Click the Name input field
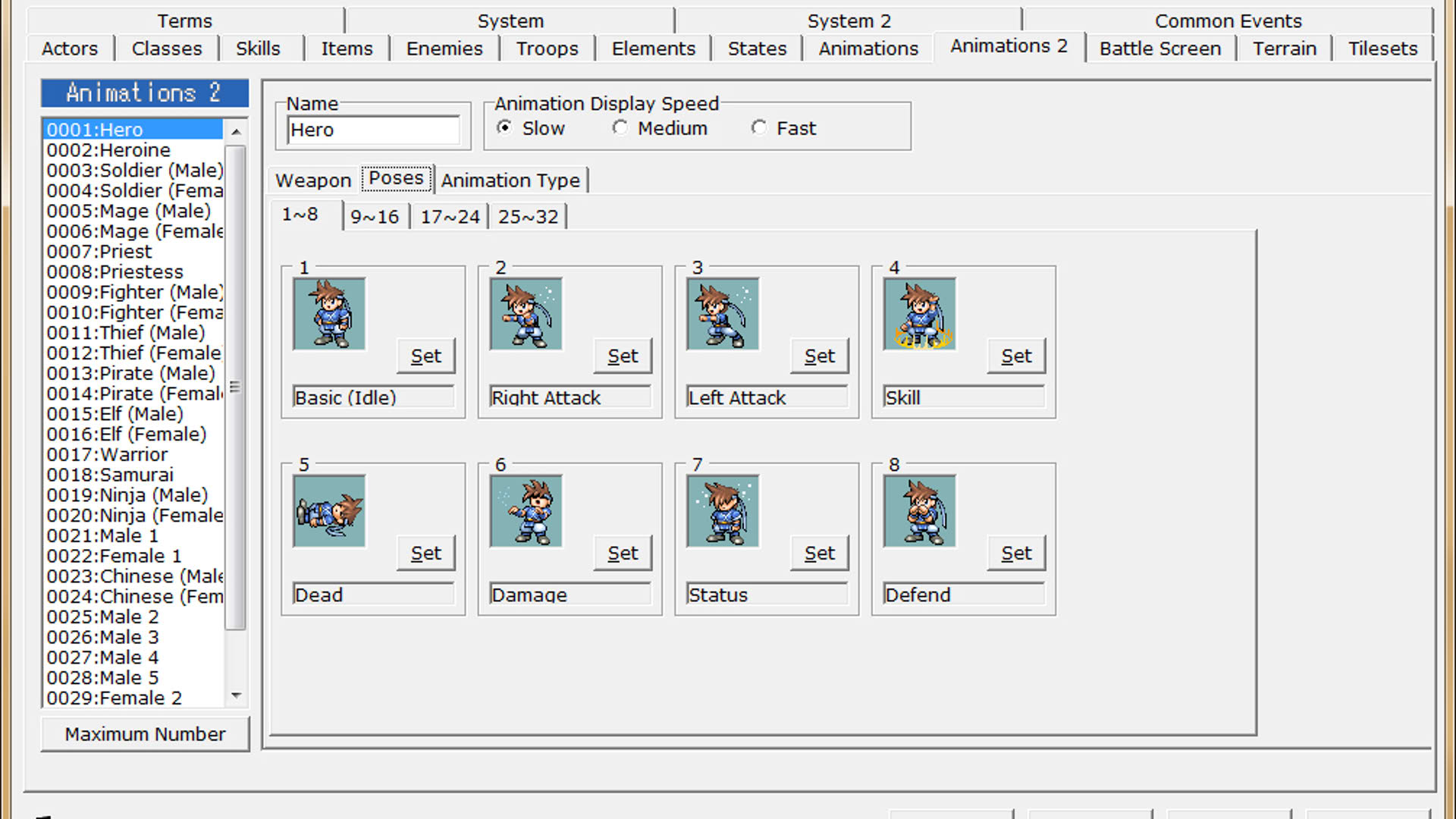Image resolution: width=1456 pixels, height=819 pixels. point(374,130)
